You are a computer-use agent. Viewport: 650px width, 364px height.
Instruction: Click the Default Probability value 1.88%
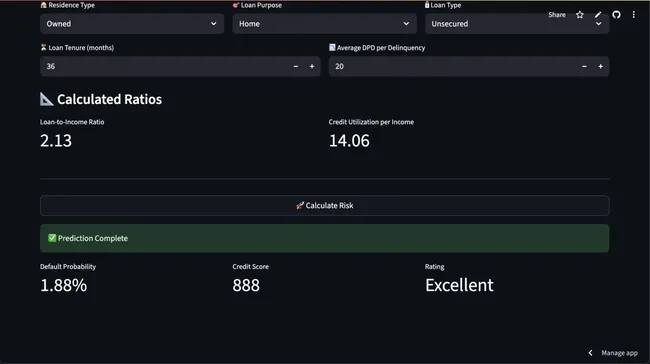[63, 285]
